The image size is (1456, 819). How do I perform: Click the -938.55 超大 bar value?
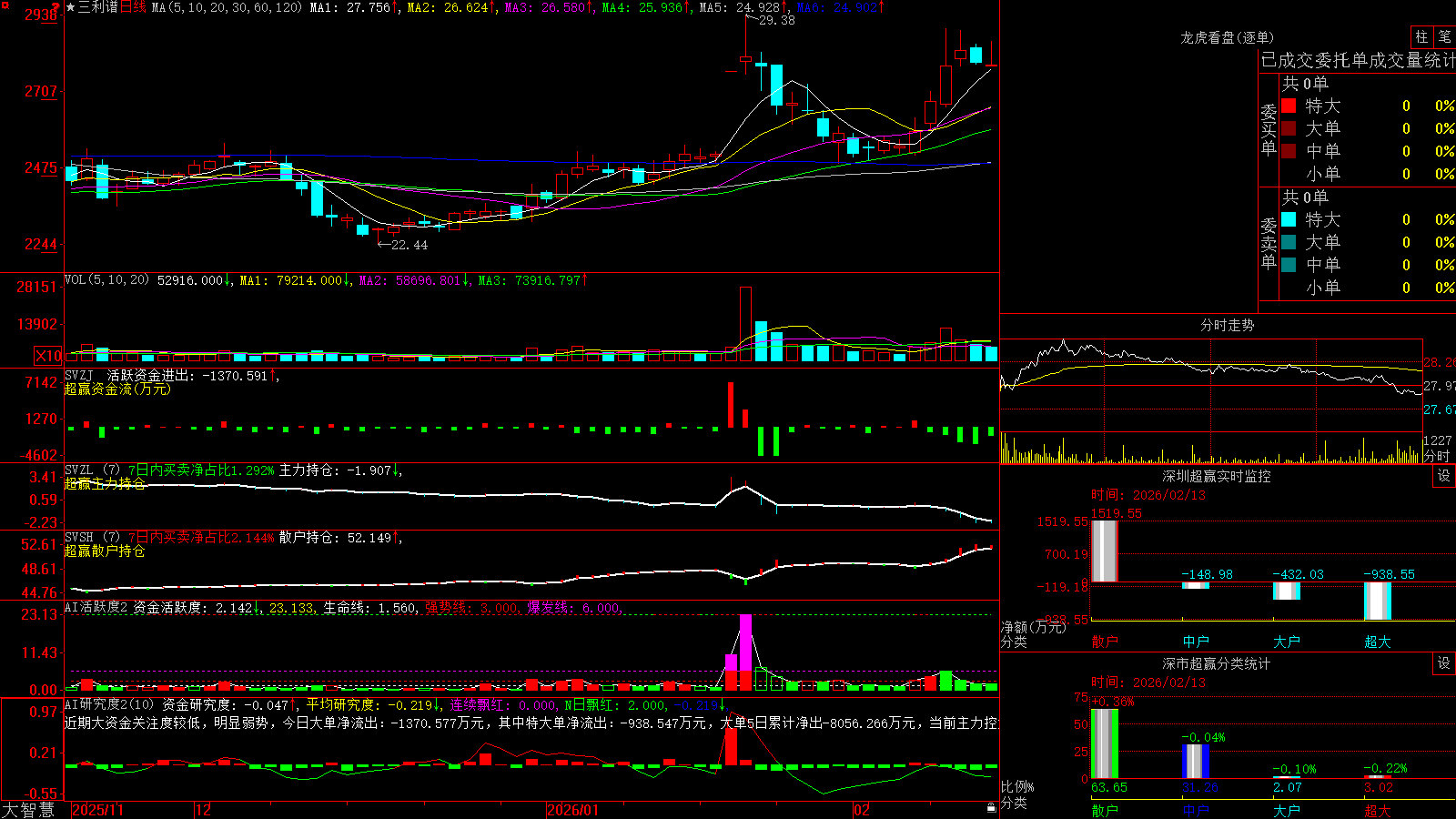point(1389,574)
